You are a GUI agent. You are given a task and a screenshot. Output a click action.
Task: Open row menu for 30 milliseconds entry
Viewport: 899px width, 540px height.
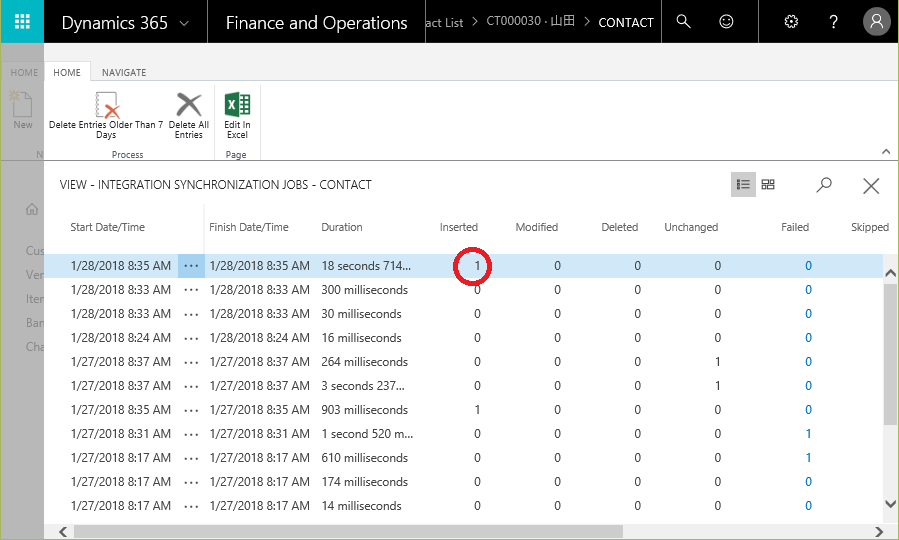pos(191,314)
